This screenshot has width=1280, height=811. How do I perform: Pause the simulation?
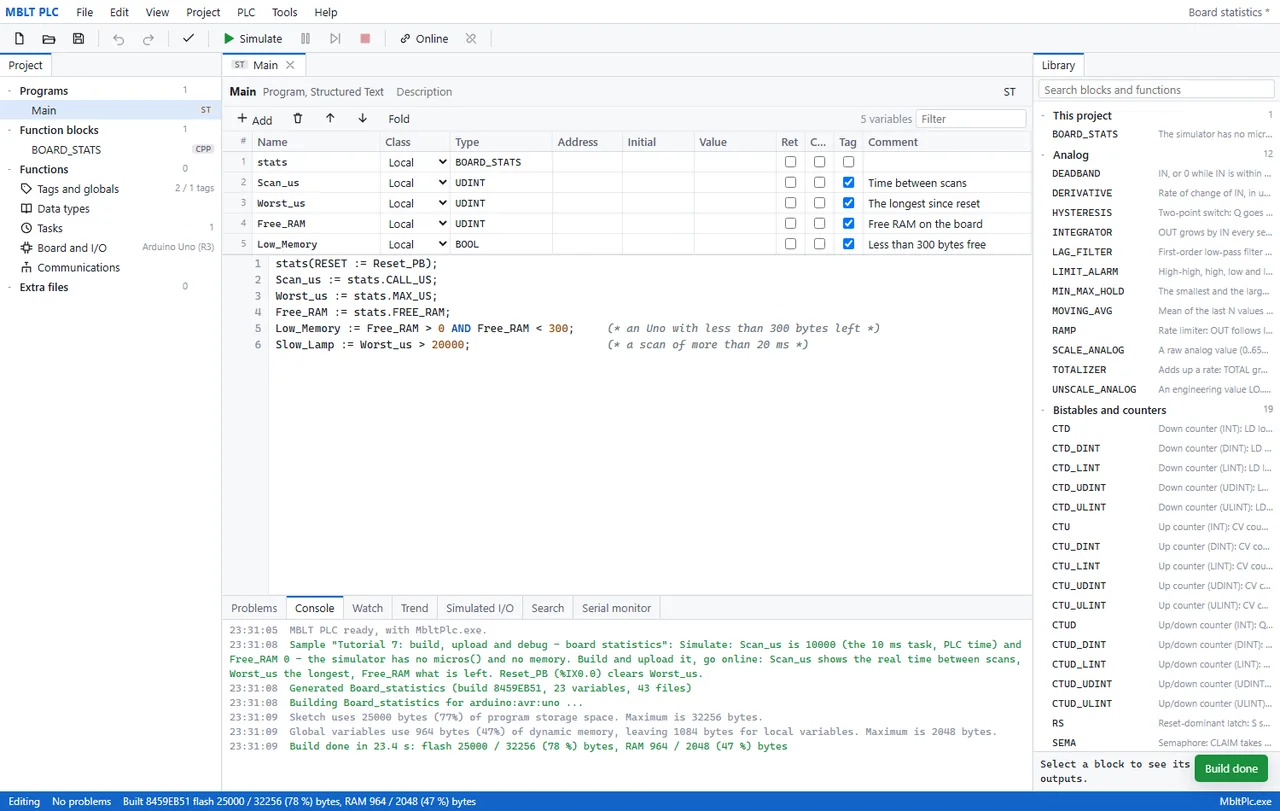[x=306, y=38]
